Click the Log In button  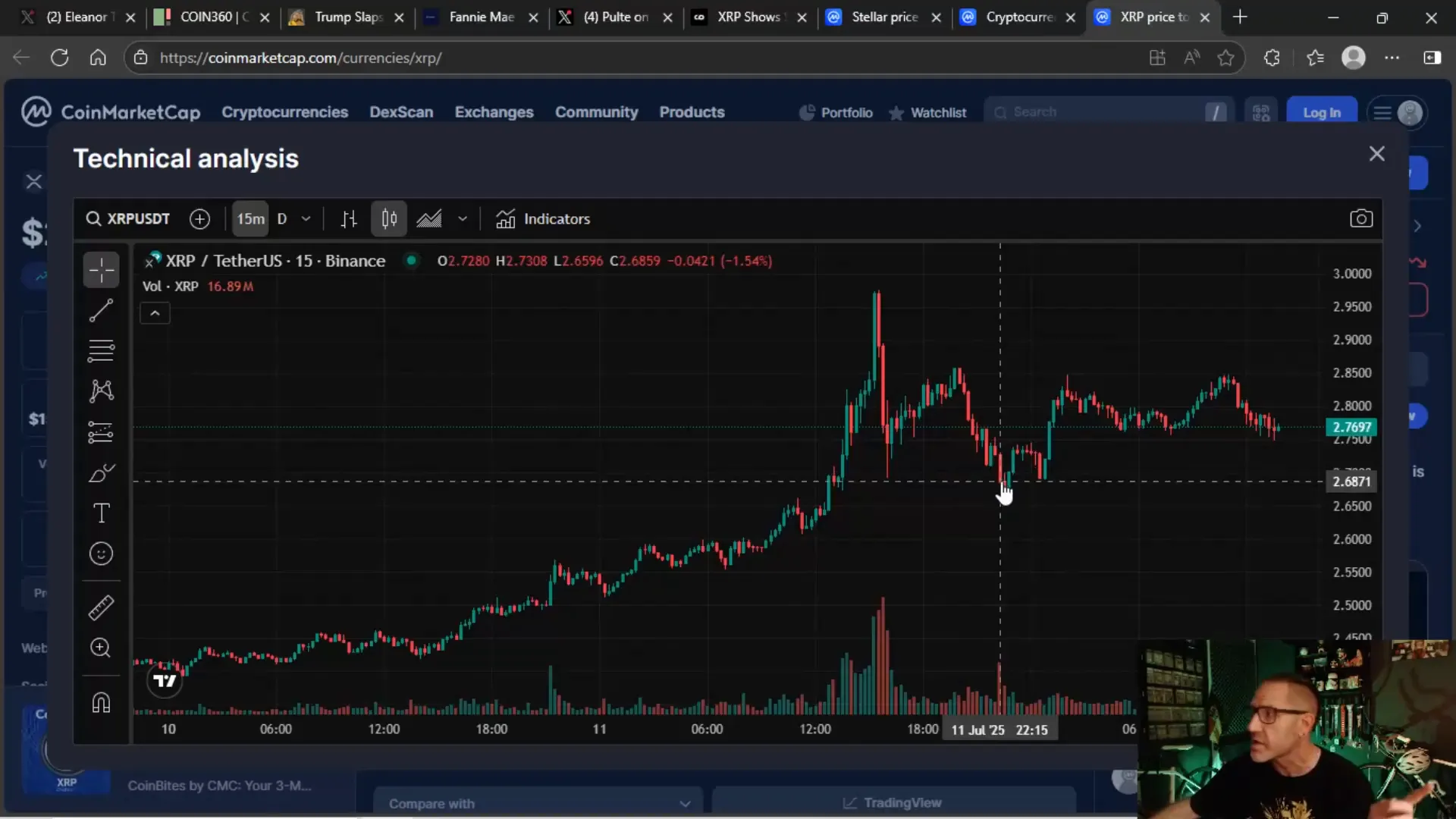point(1322,112)
